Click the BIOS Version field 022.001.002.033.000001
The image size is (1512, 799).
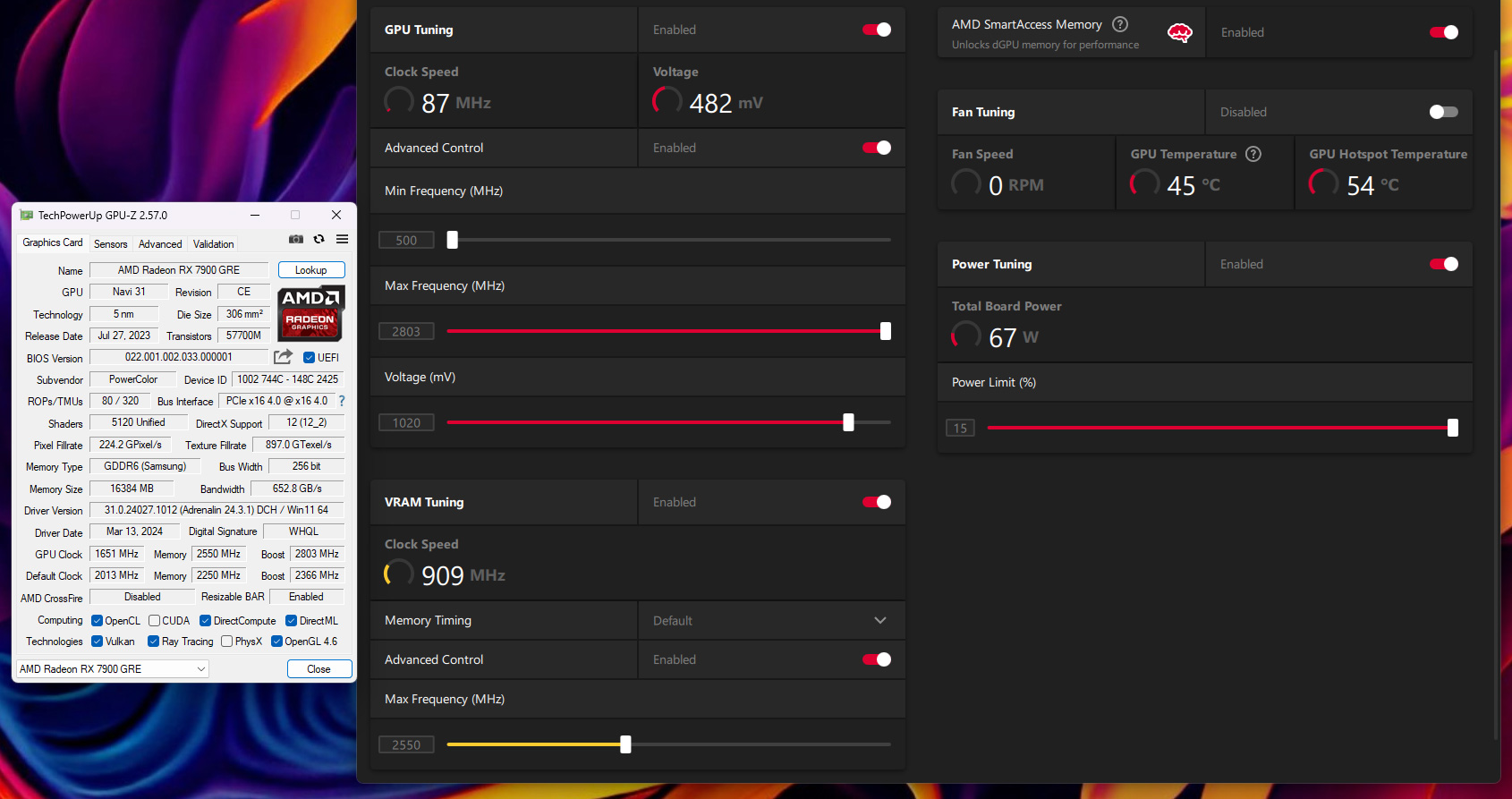(x=179, y=357)
